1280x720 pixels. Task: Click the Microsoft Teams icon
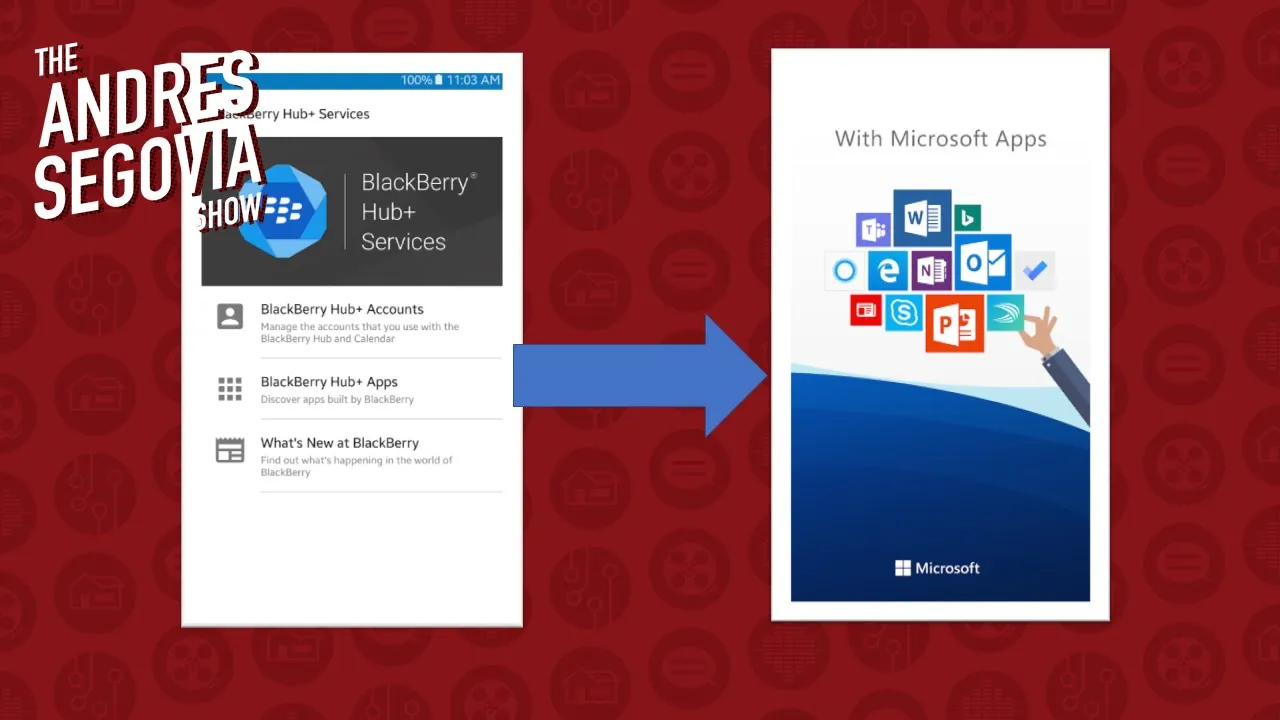[873, 230]
